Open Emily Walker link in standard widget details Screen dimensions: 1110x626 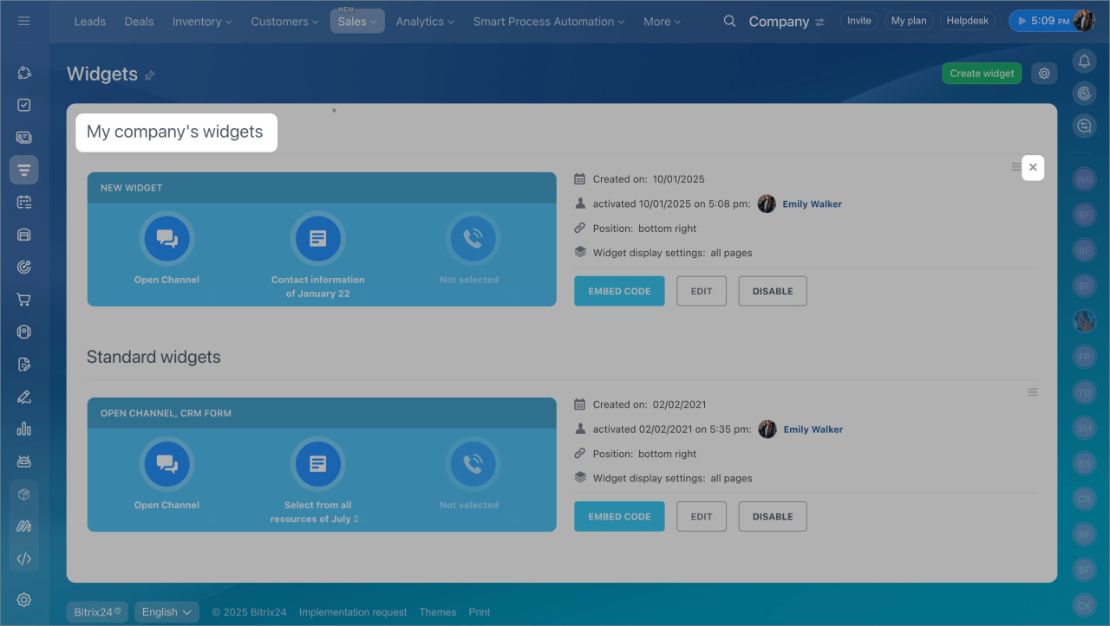pyautogui.click(x=813, y=429)
